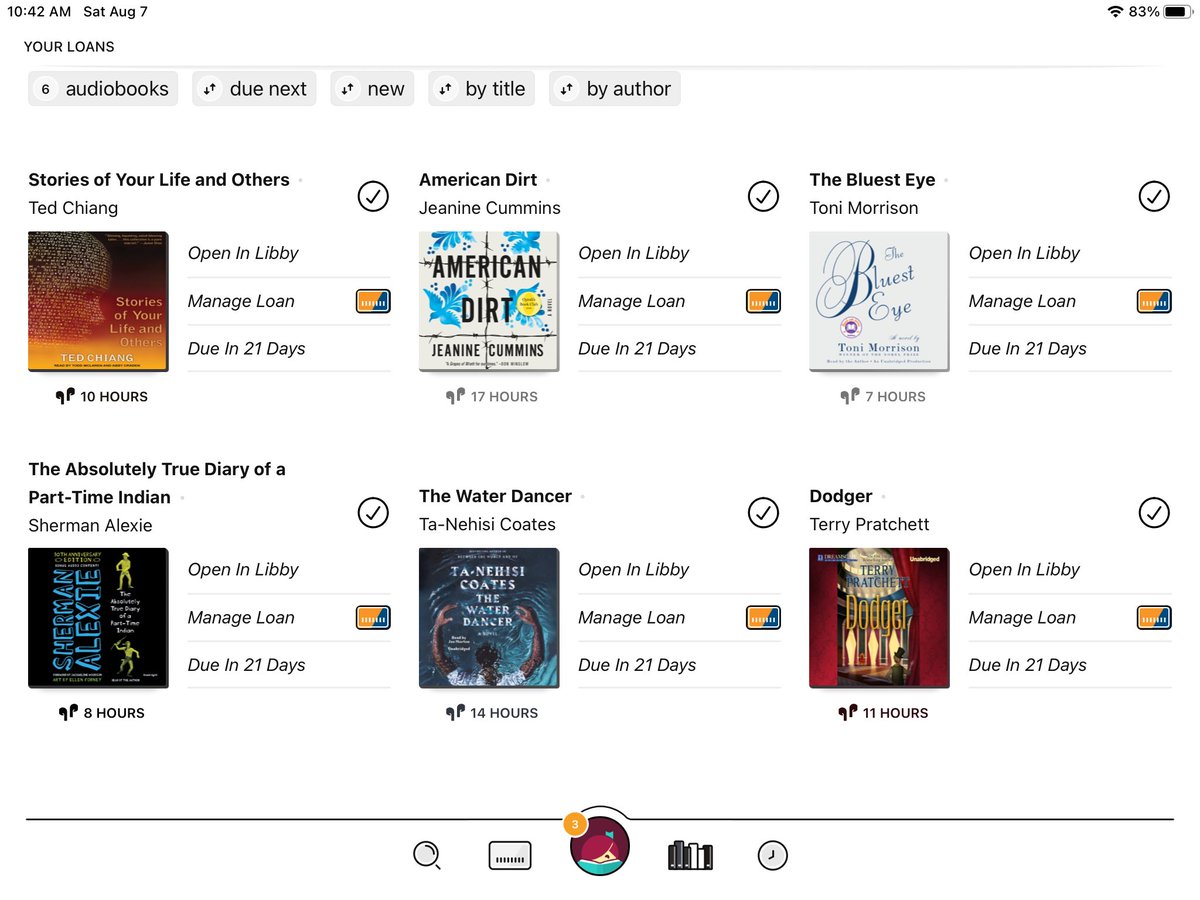Viewport: 1200px width, 900px height.
Task: Open the Shelf books icon
Action: pos(690,855)
